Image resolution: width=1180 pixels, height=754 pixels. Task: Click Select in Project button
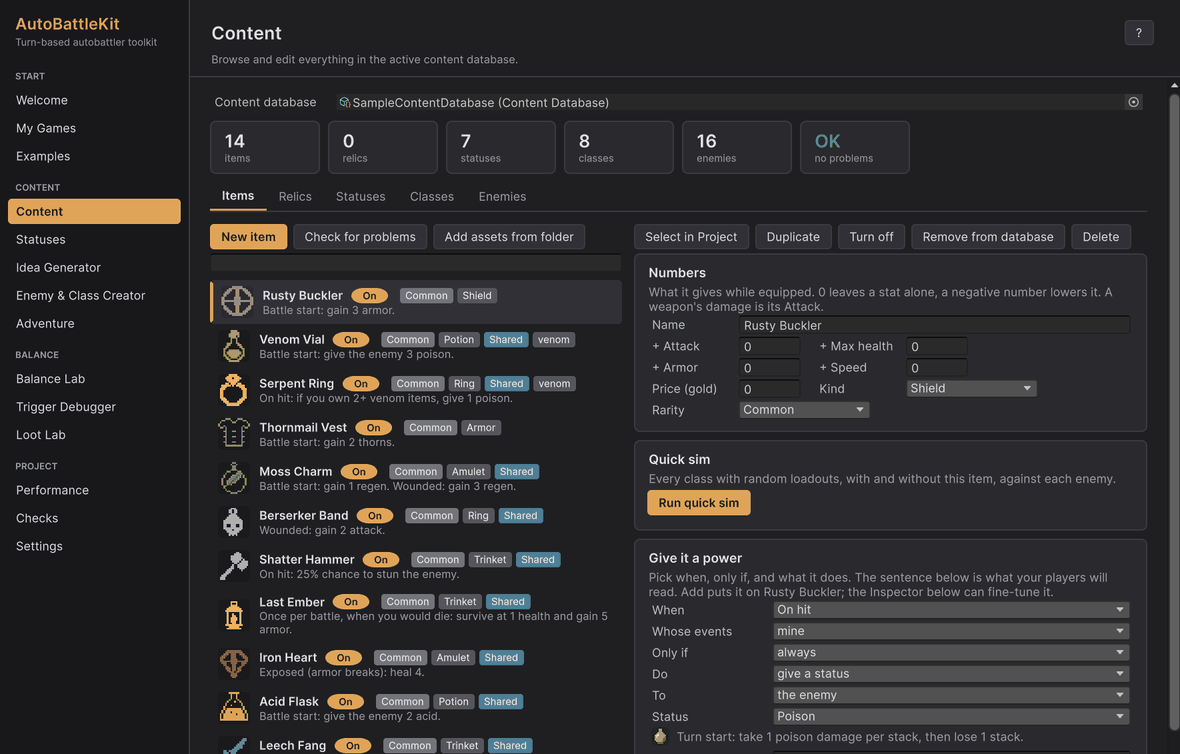click(x=691, y=236)
